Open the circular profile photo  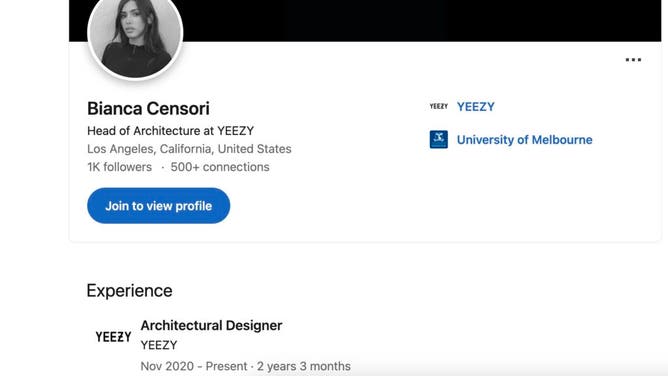point(135,35)
